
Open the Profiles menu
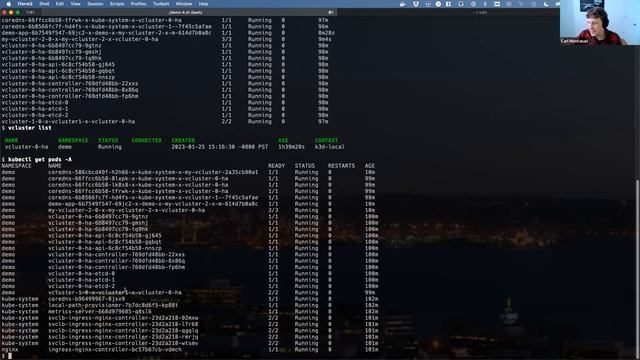pos(138,4)
